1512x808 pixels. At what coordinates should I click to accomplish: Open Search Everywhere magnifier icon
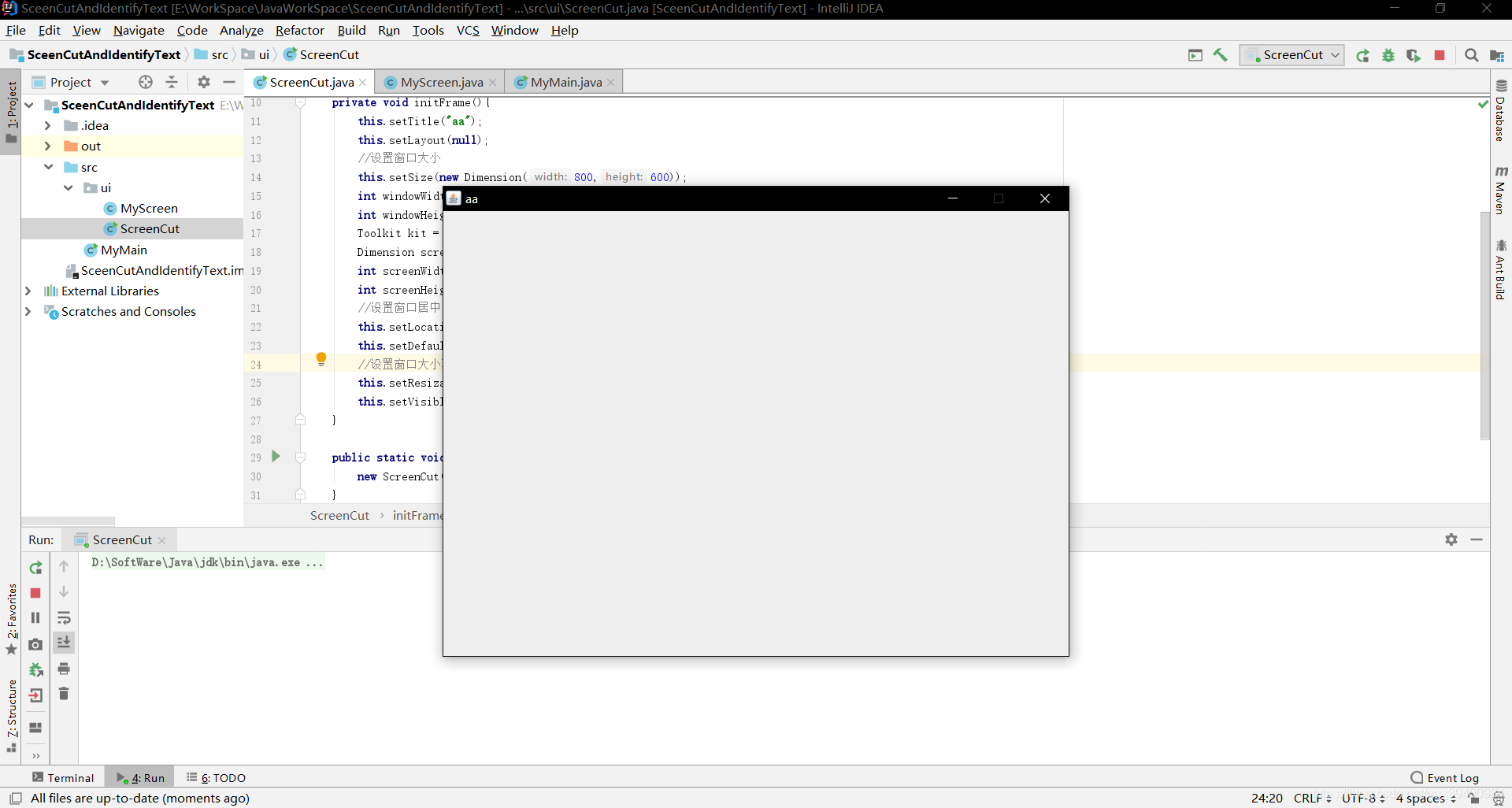click(1471, 55)
